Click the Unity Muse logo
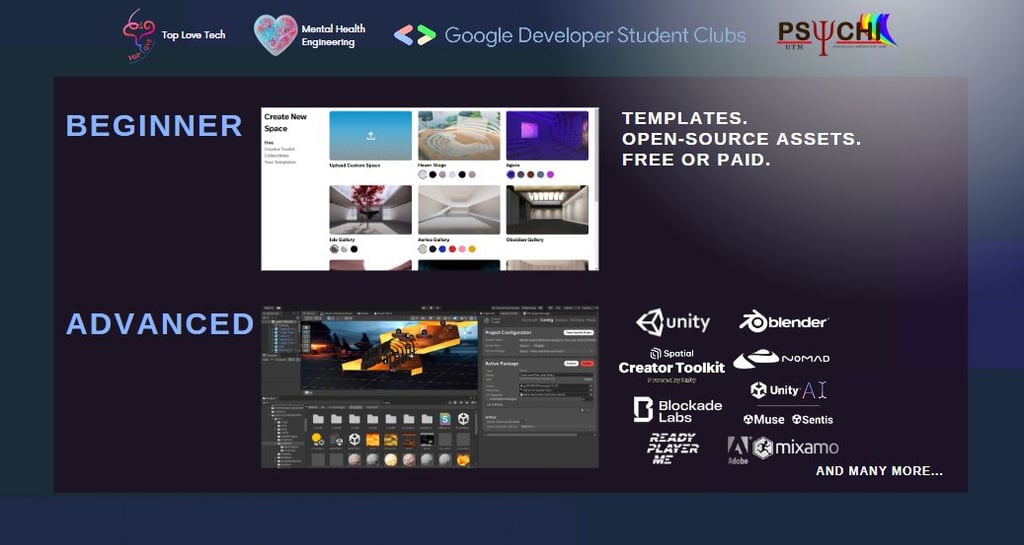Screen dimensions: 1024x545 [763, 420]
